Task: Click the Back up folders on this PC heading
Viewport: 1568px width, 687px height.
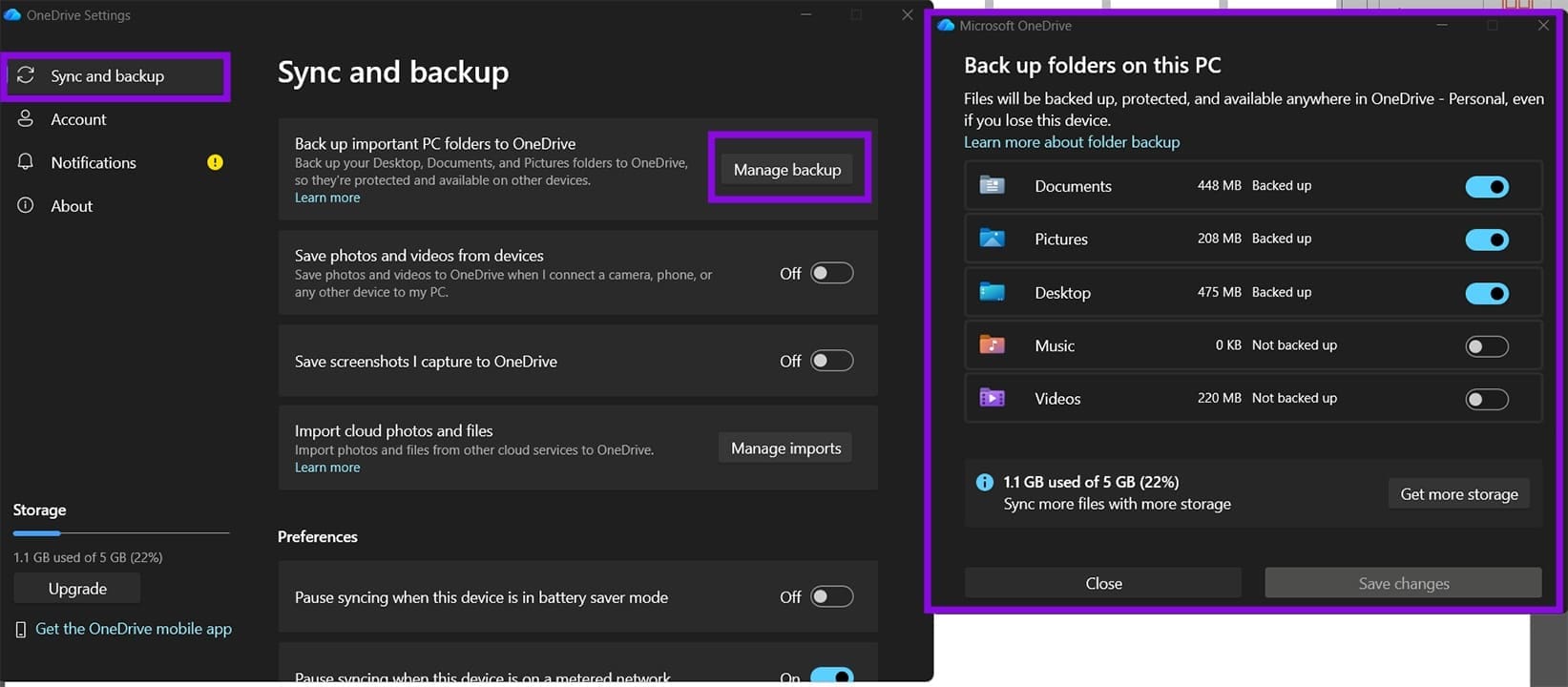Action: 1093,65
